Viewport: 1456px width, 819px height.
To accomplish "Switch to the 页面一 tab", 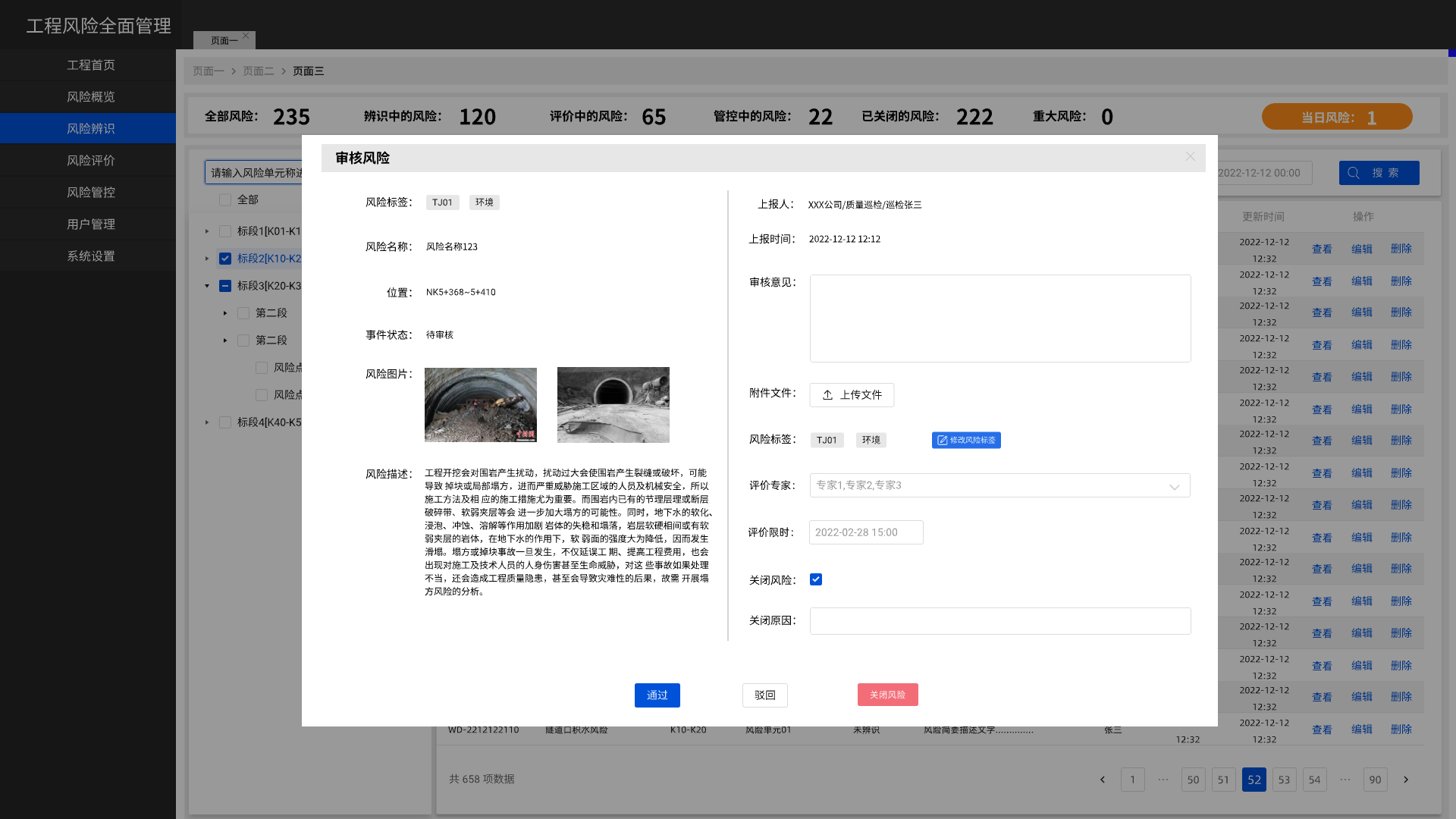I will click(x=224, y=40).
